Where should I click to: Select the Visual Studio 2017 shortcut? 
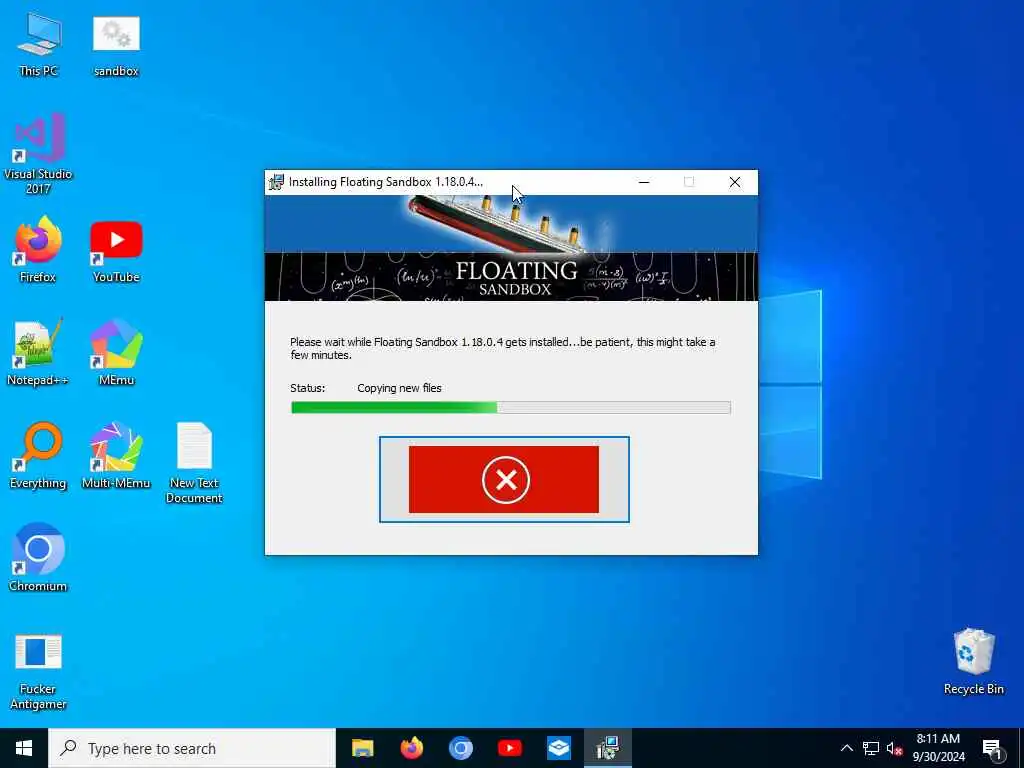(38, 154)
